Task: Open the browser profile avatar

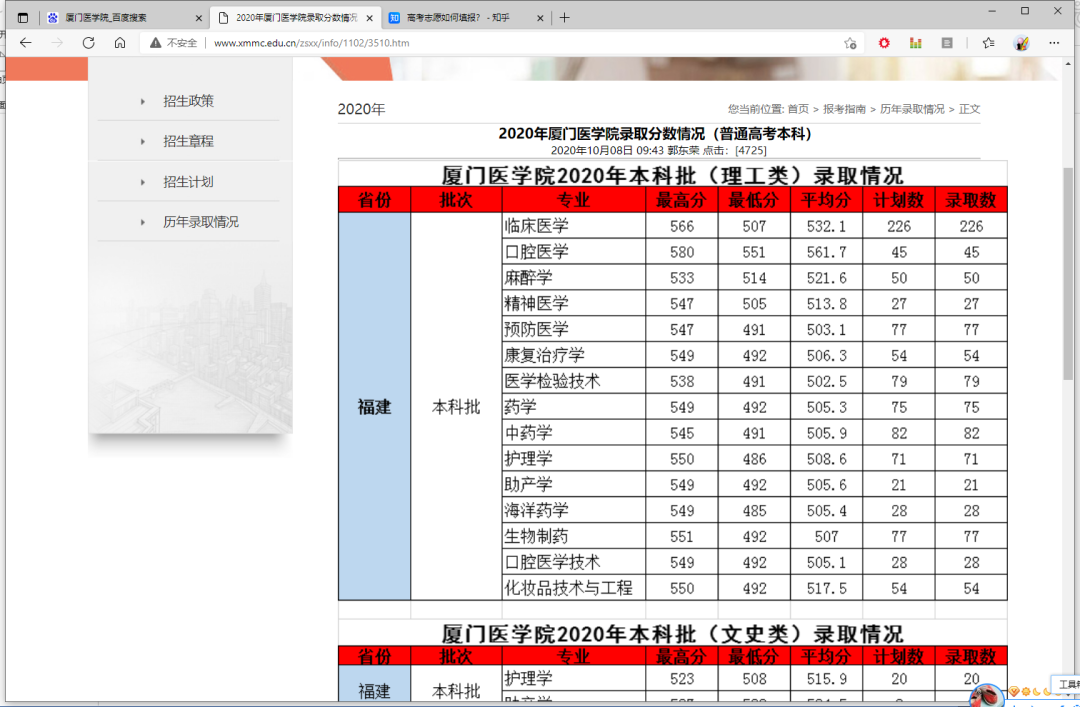Action: [x=1021, y=43]
